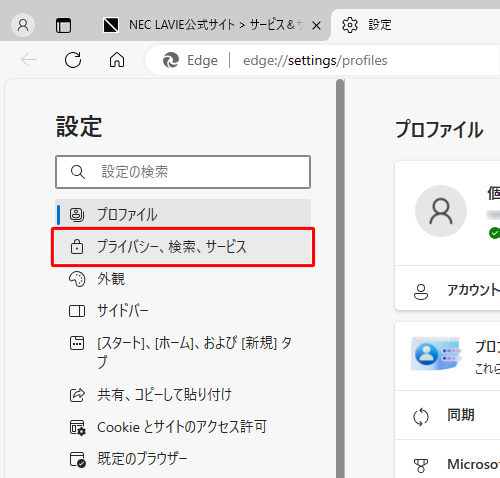Click the プロファイル sidebar icon
This screenshot has height=478, width=500.
coord(77,215)
